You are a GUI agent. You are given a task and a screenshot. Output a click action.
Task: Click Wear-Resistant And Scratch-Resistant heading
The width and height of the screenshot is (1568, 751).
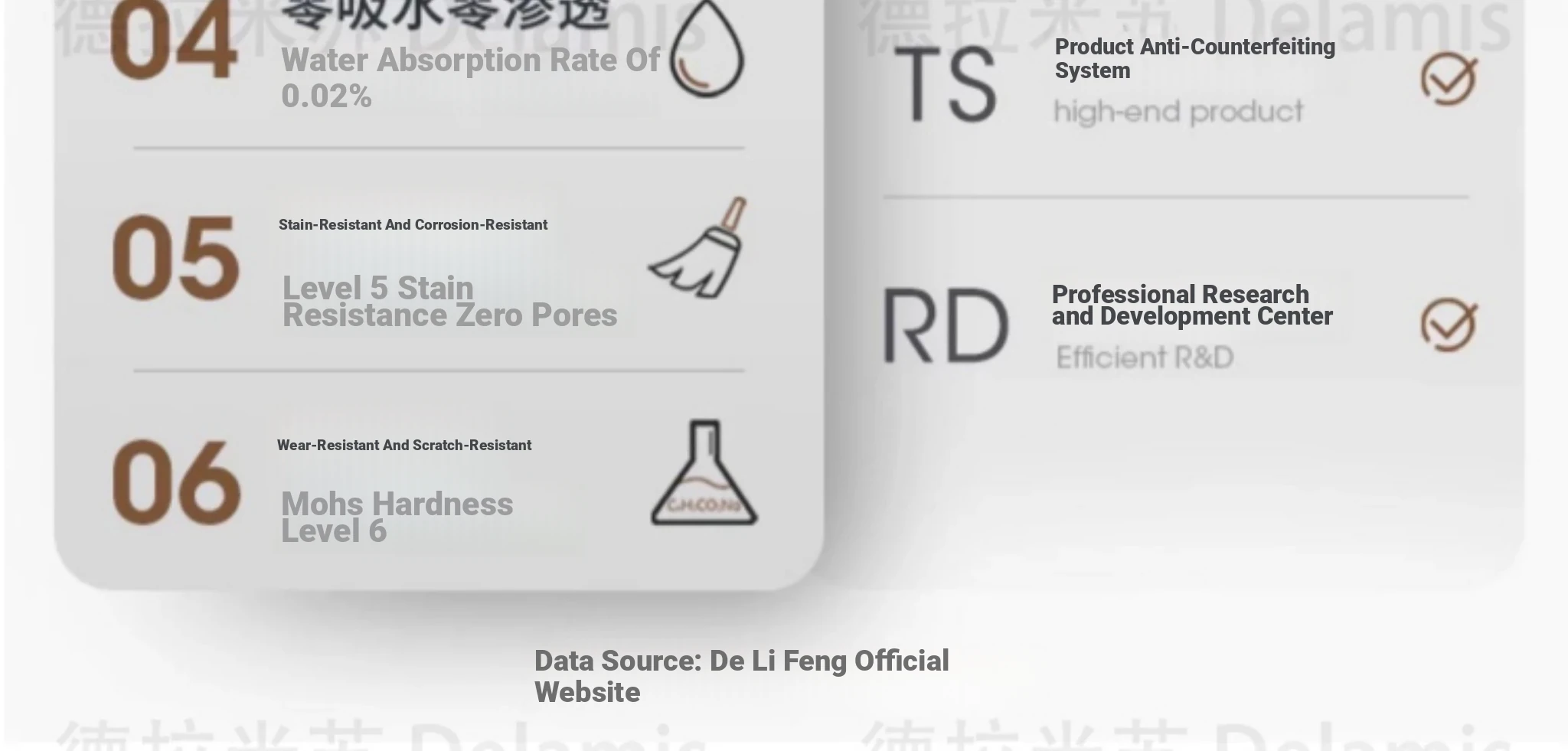point(404,446)
